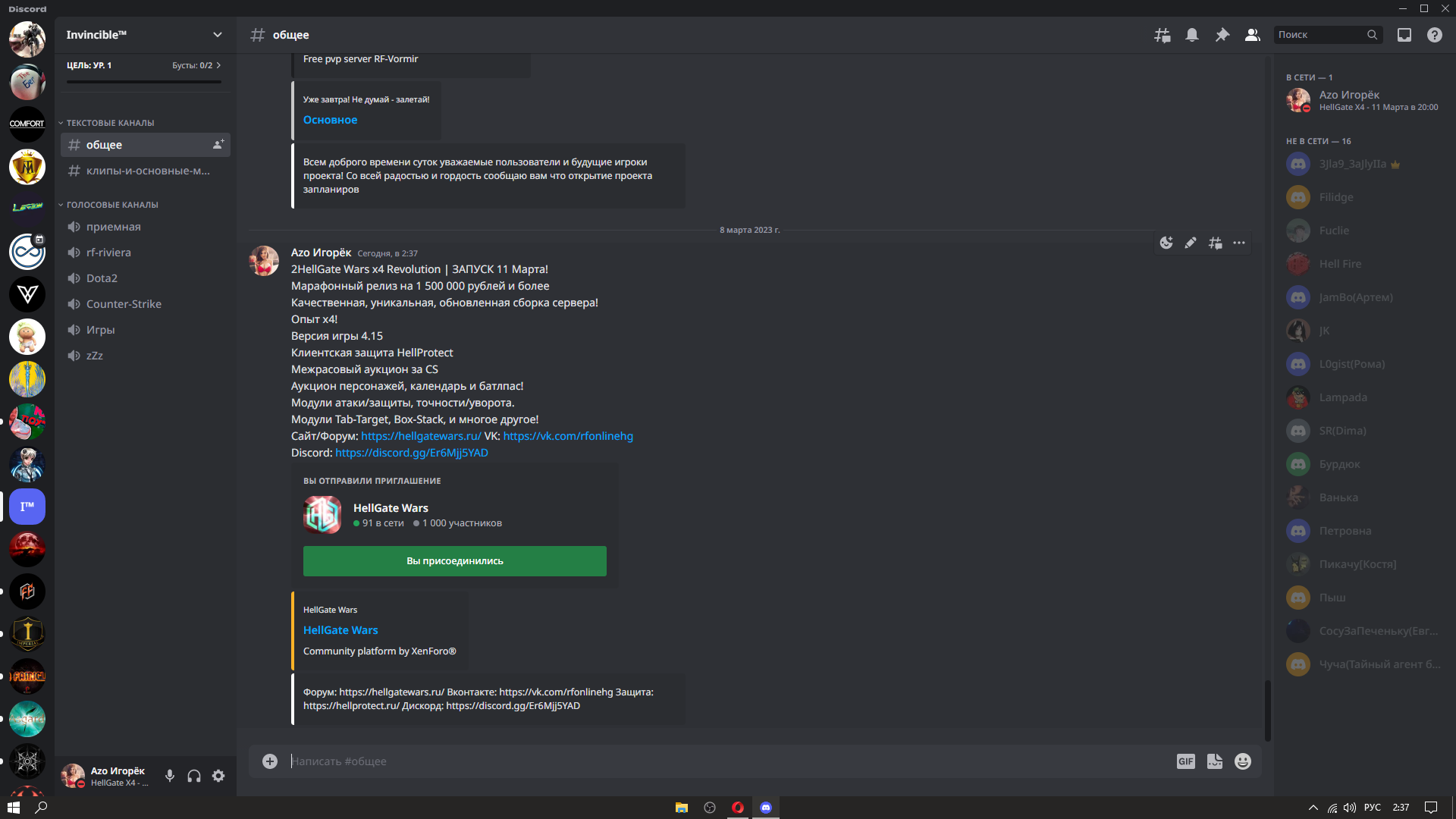Join the zZz voice channel
The height and width of the screenshot is (819, 1456).
click(x=146, y=356)
